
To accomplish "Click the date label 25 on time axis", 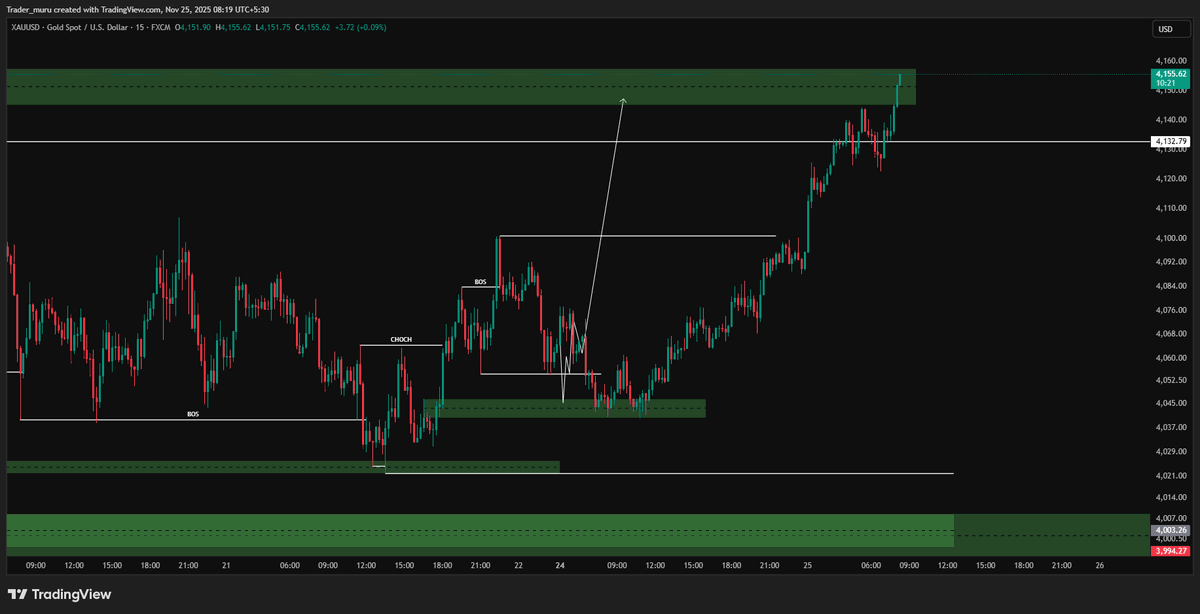I will 806,566.
